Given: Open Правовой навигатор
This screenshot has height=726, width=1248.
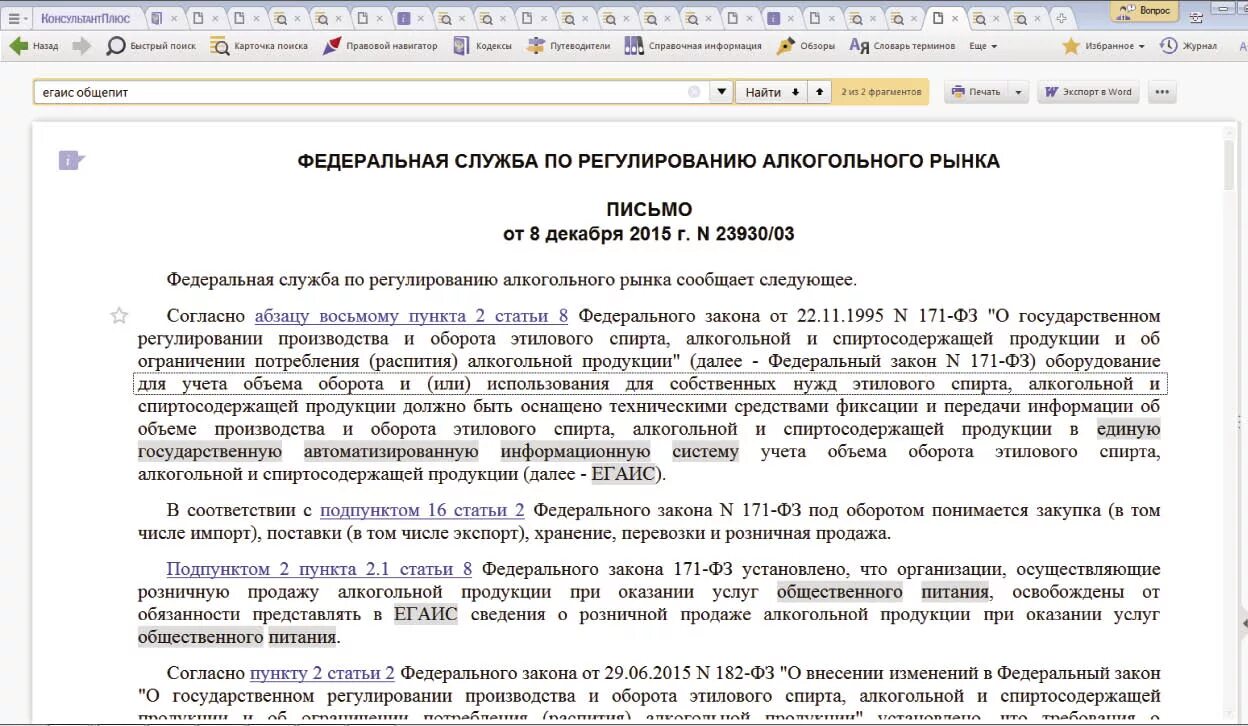Looking at the screenshot, I should point(380,46).
